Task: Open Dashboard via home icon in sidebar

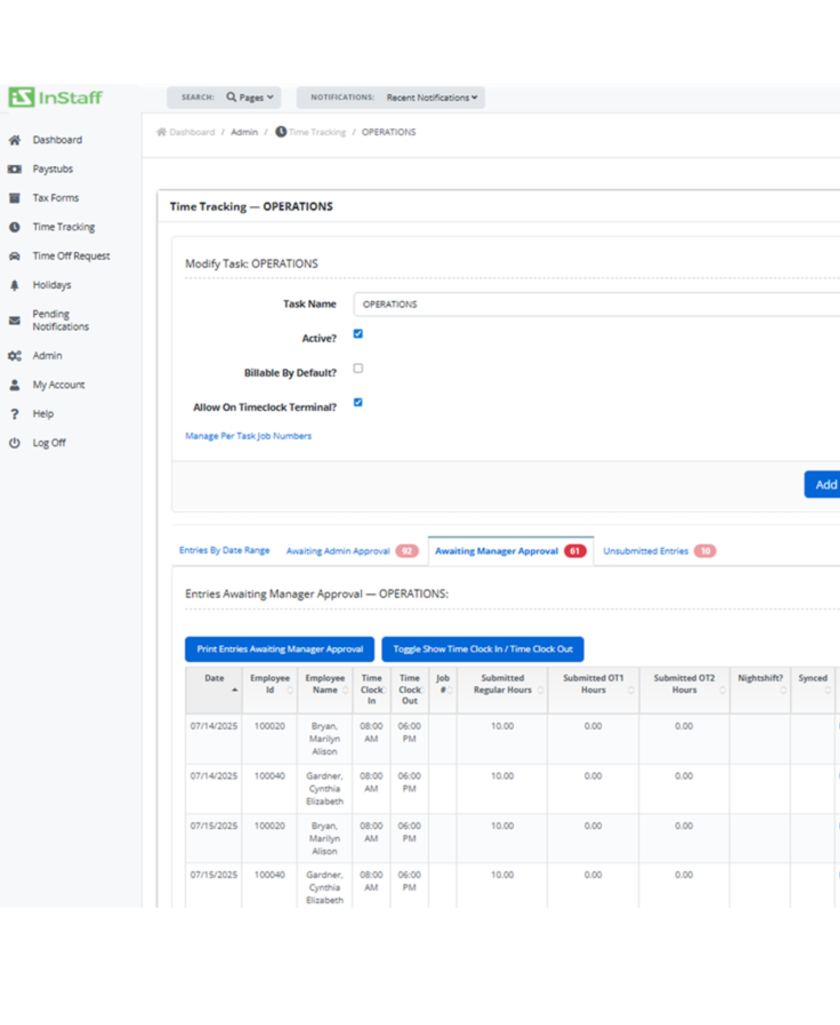Action: 14,140
